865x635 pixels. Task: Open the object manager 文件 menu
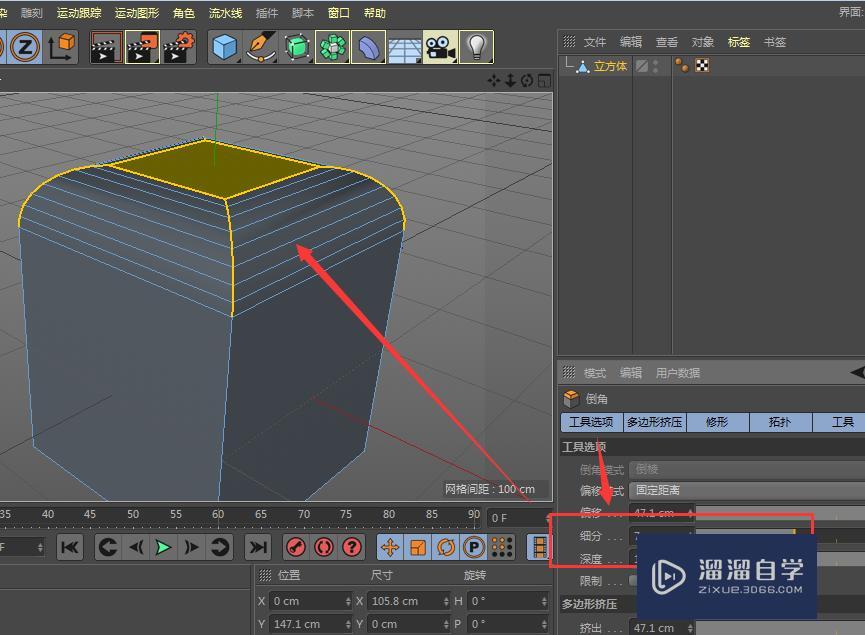[x=595, y=42]
